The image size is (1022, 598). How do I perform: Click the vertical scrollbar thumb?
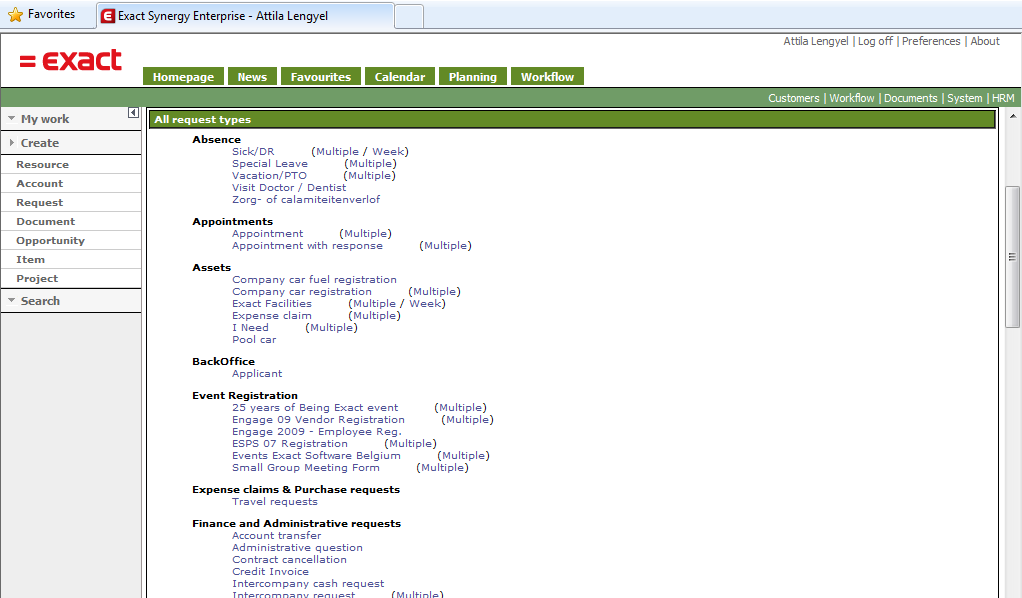pos(1012,257)
